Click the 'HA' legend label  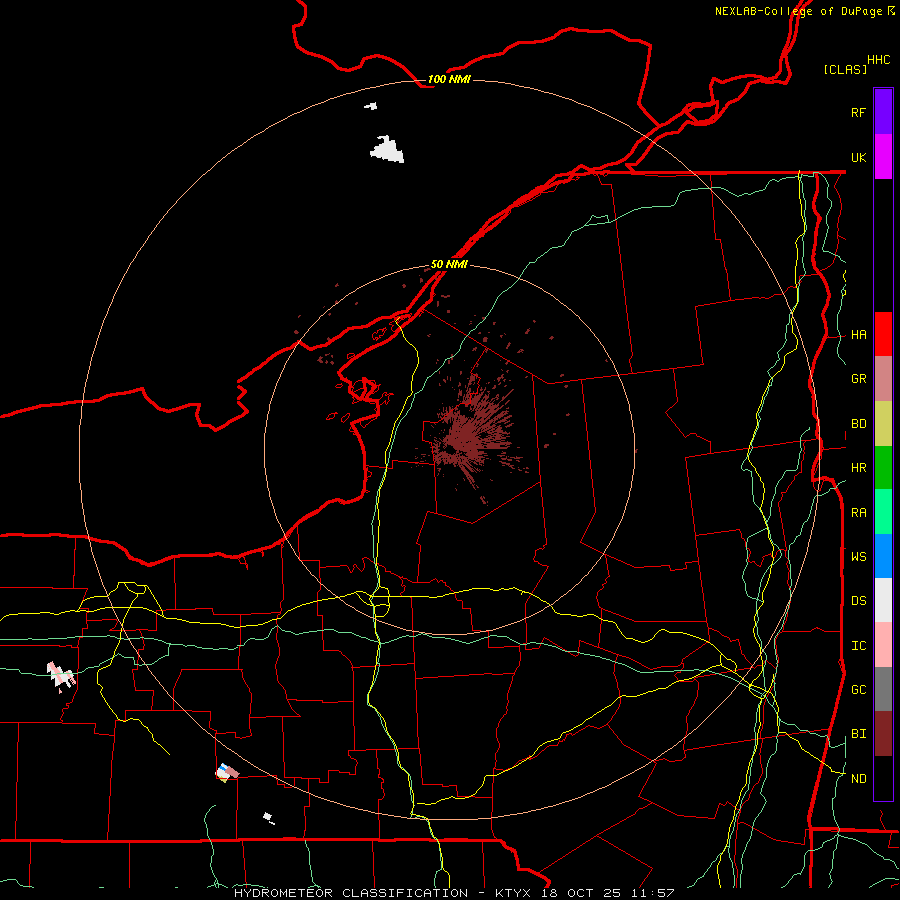[x=859, y=334]
